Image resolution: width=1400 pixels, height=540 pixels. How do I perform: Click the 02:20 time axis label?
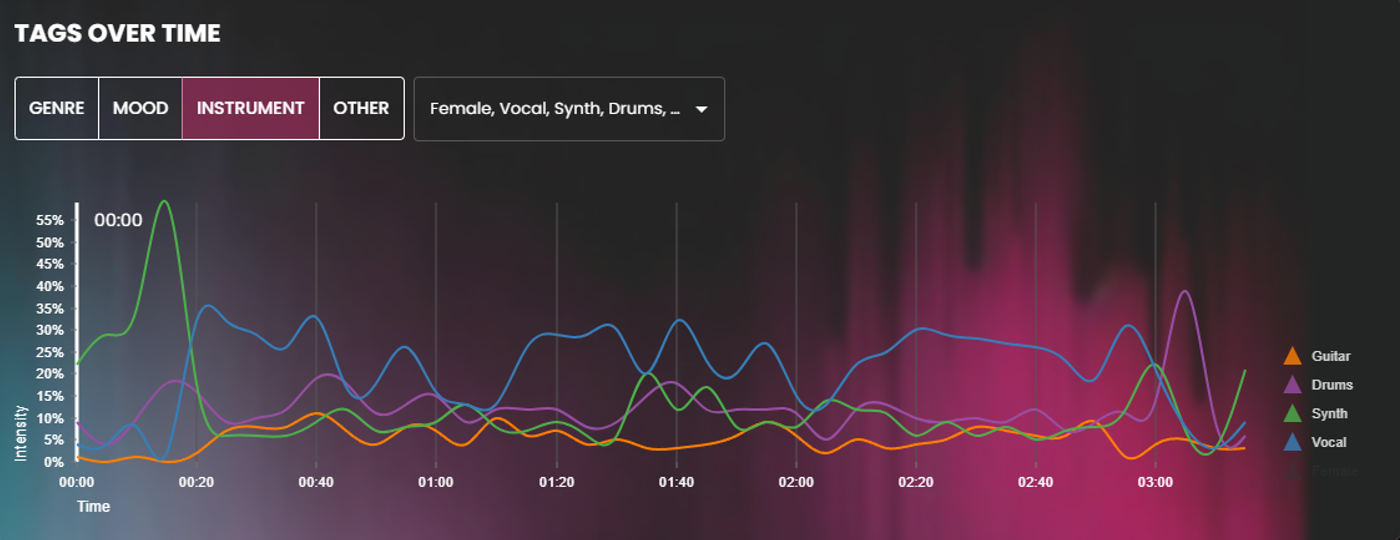point(916,482)
